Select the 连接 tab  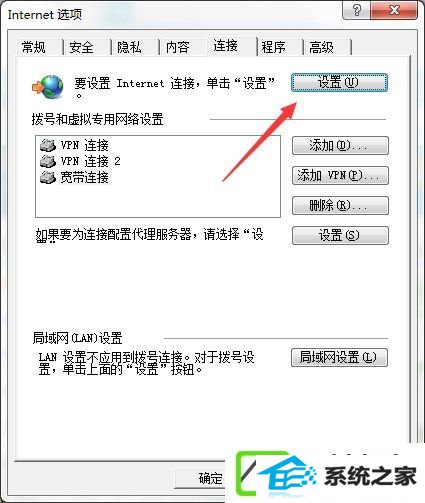coord(226,46)
